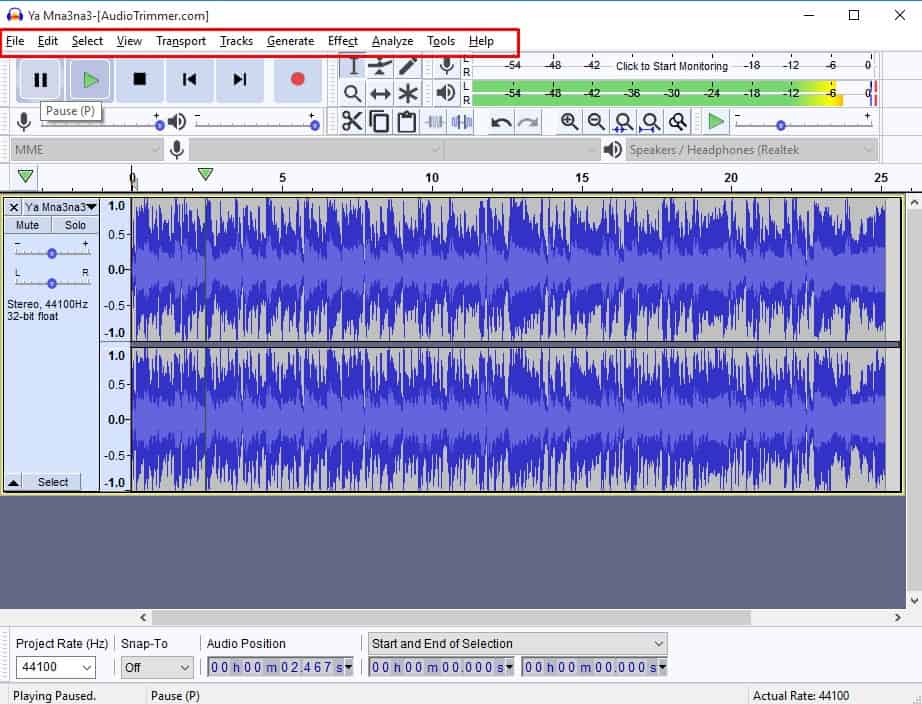The height and width of the screenshot is (704, 922).
Task: Mute the Ya Mna3na3 track
Action: point(28,225)
